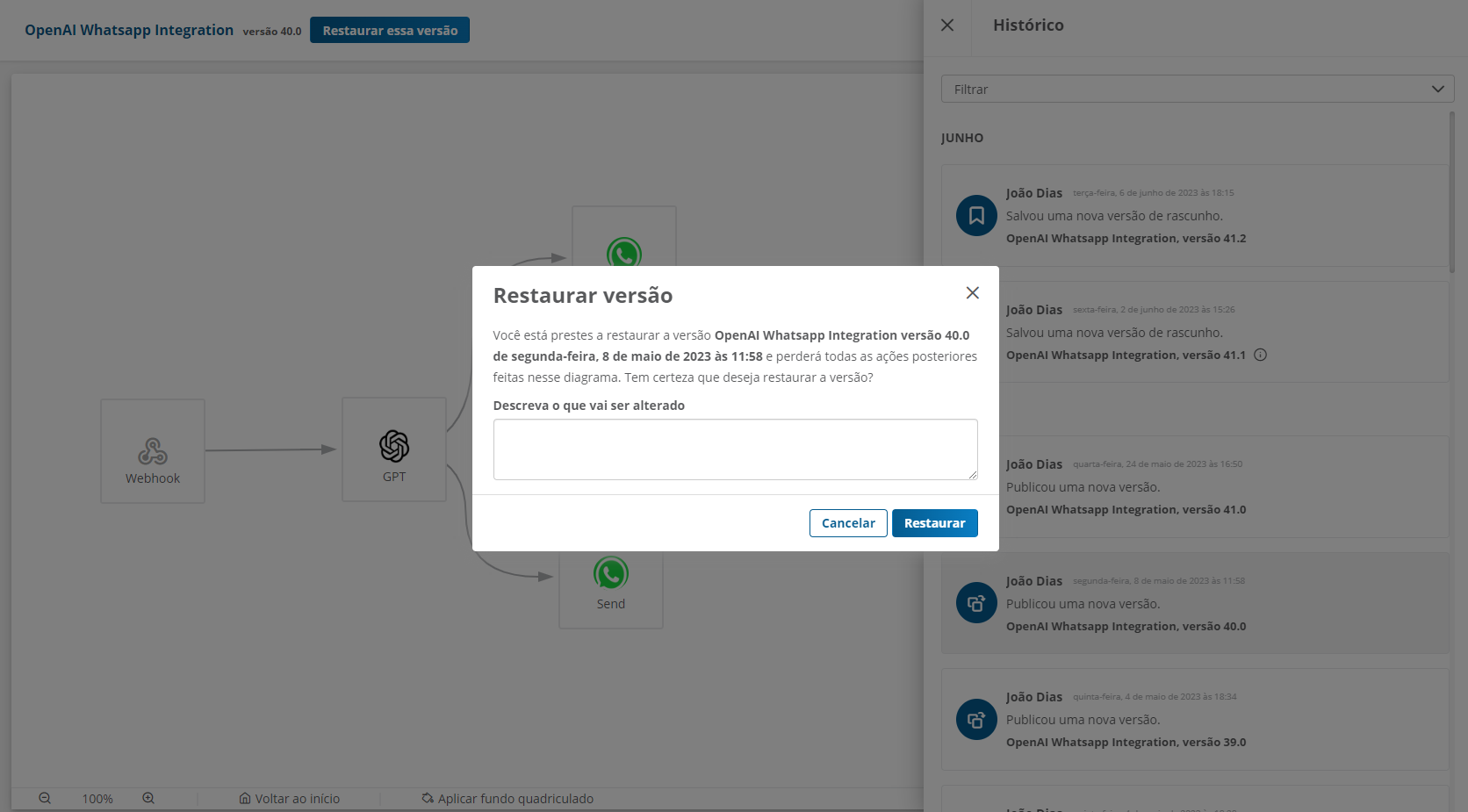
Task: Click the JUNHO month heading
Action: point(962,138)
